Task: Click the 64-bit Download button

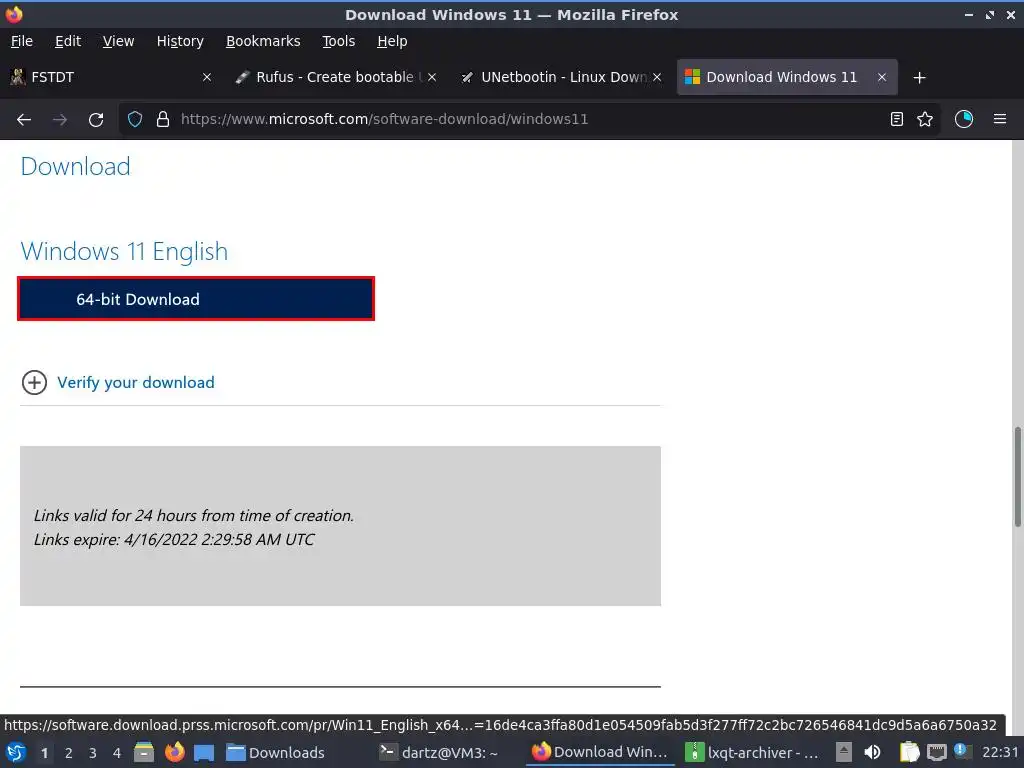Action: 196,299
